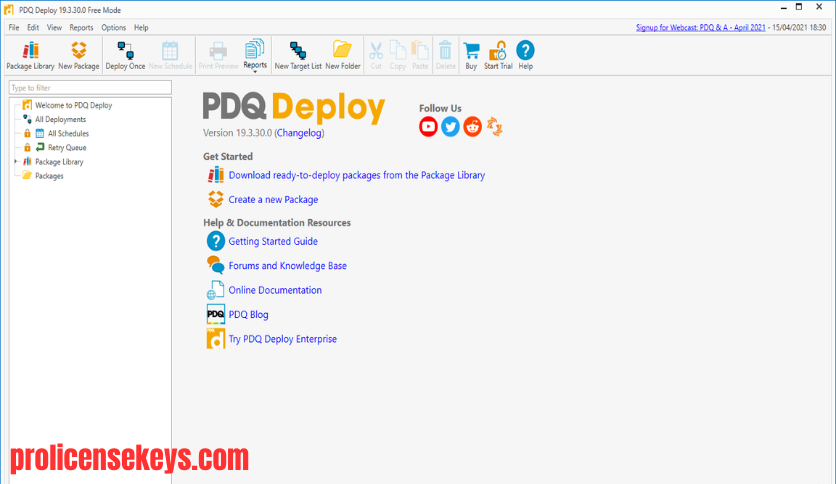This screenshot has height=484, width=836.
Task: Click Download ready-to-deploy packages link
Action: click(357, 175)
